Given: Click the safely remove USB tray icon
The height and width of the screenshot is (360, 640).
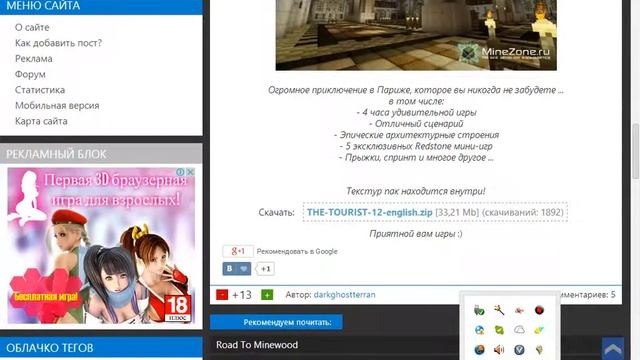Looking at the screenshot, I should click(479, 310).
